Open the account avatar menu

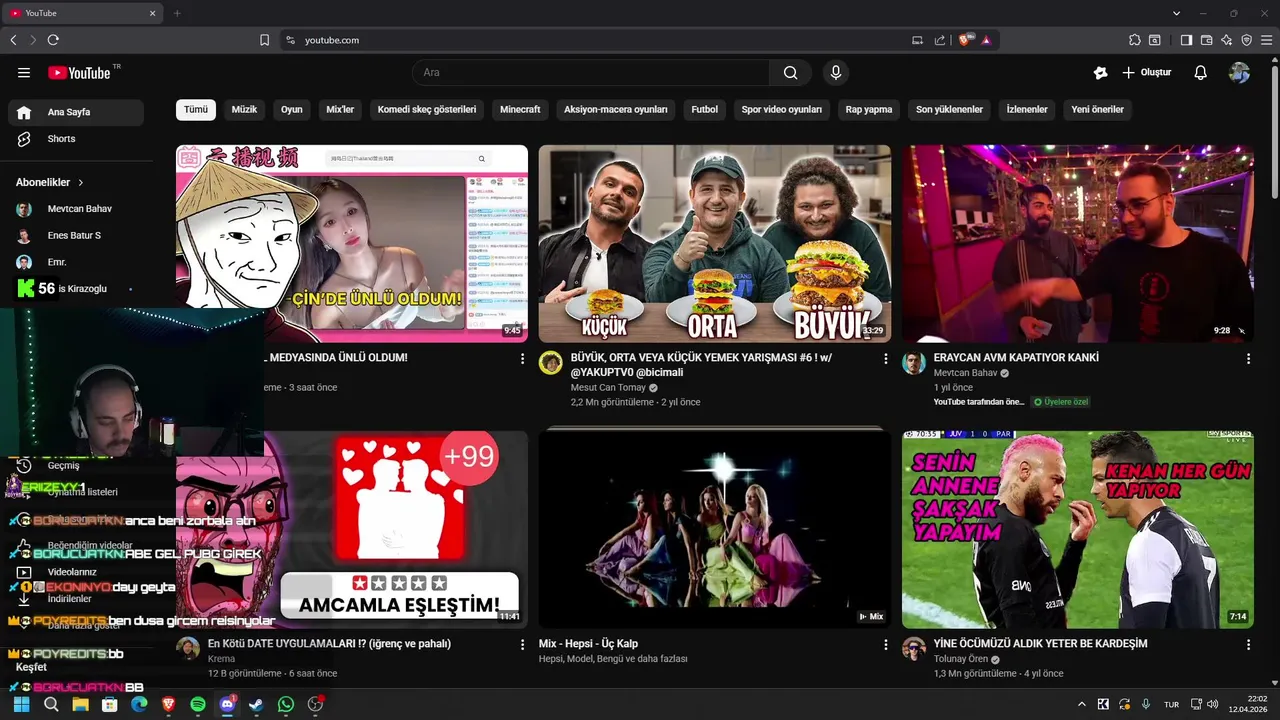coord(1239,72)
